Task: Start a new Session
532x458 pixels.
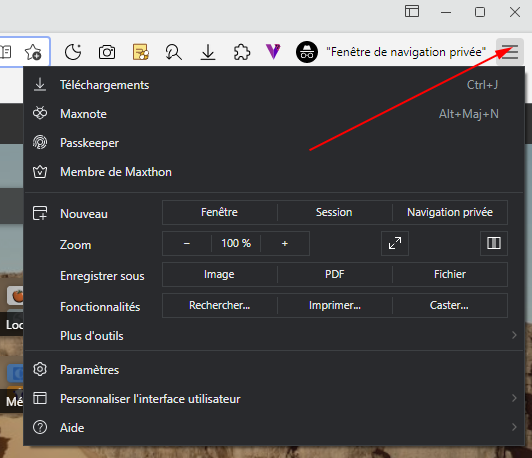Action: pos(335,212)
